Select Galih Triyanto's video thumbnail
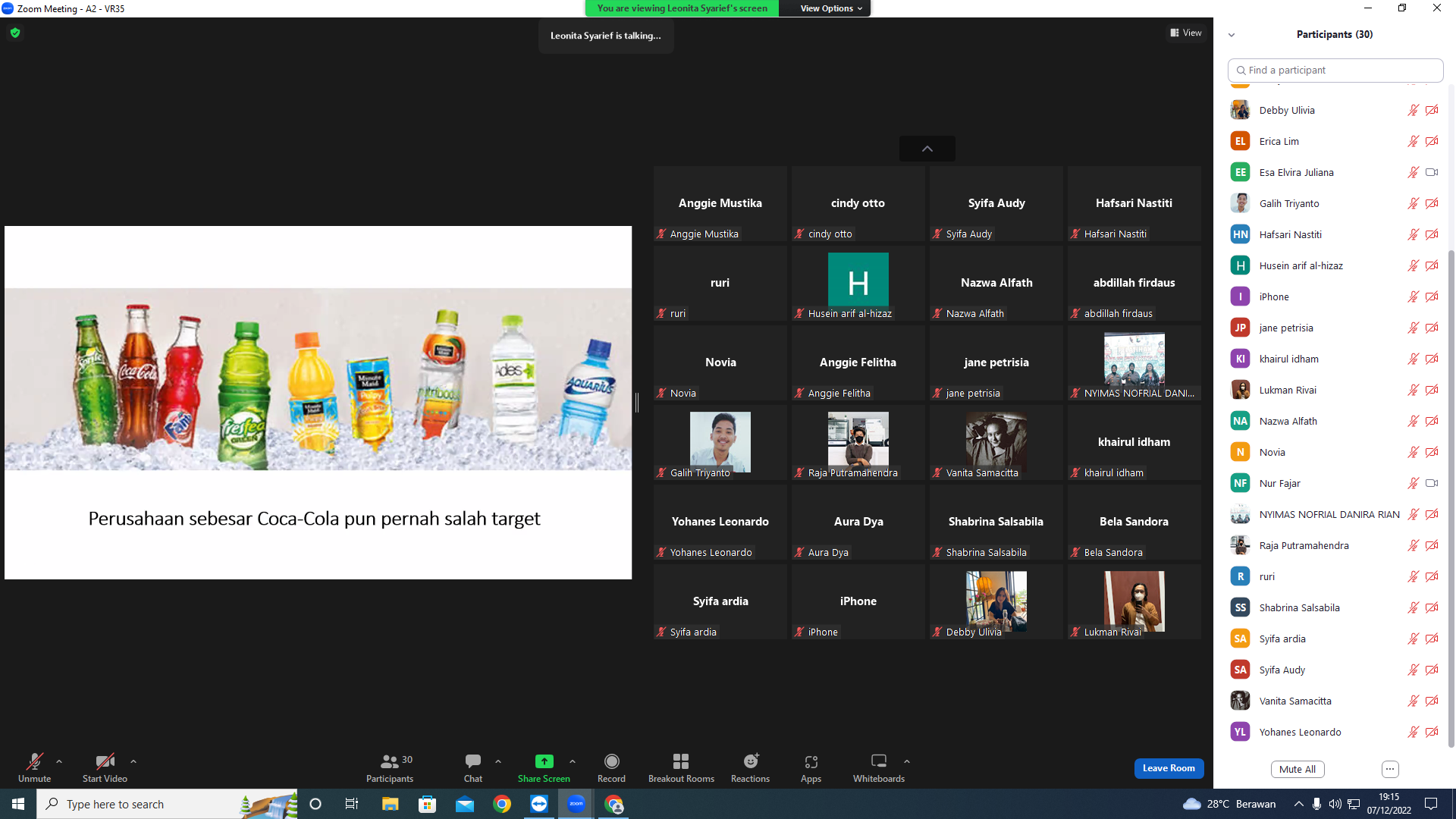 720,442
